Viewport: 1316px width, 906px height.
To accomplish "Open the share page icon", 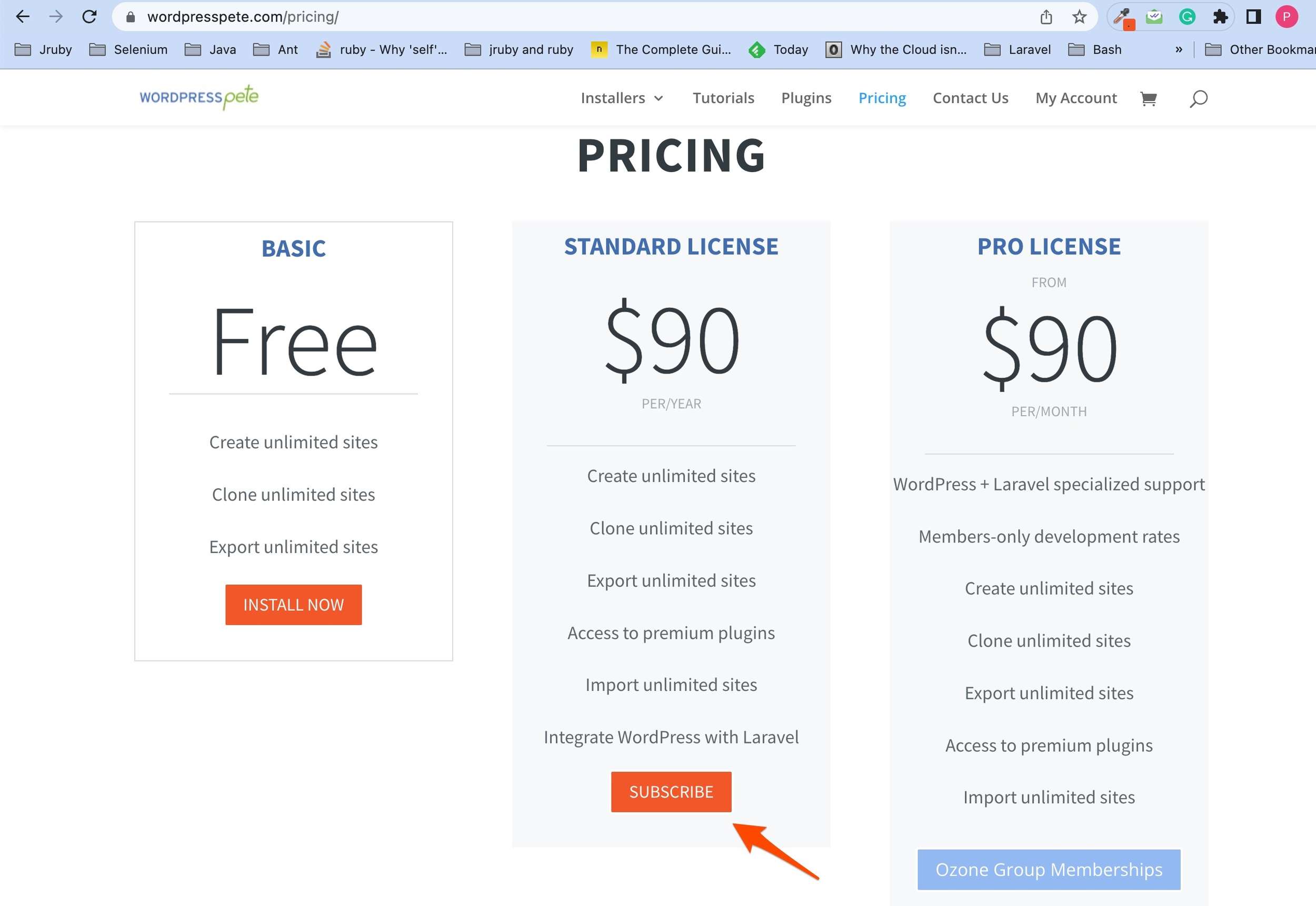I will (x=1046, y=17).
